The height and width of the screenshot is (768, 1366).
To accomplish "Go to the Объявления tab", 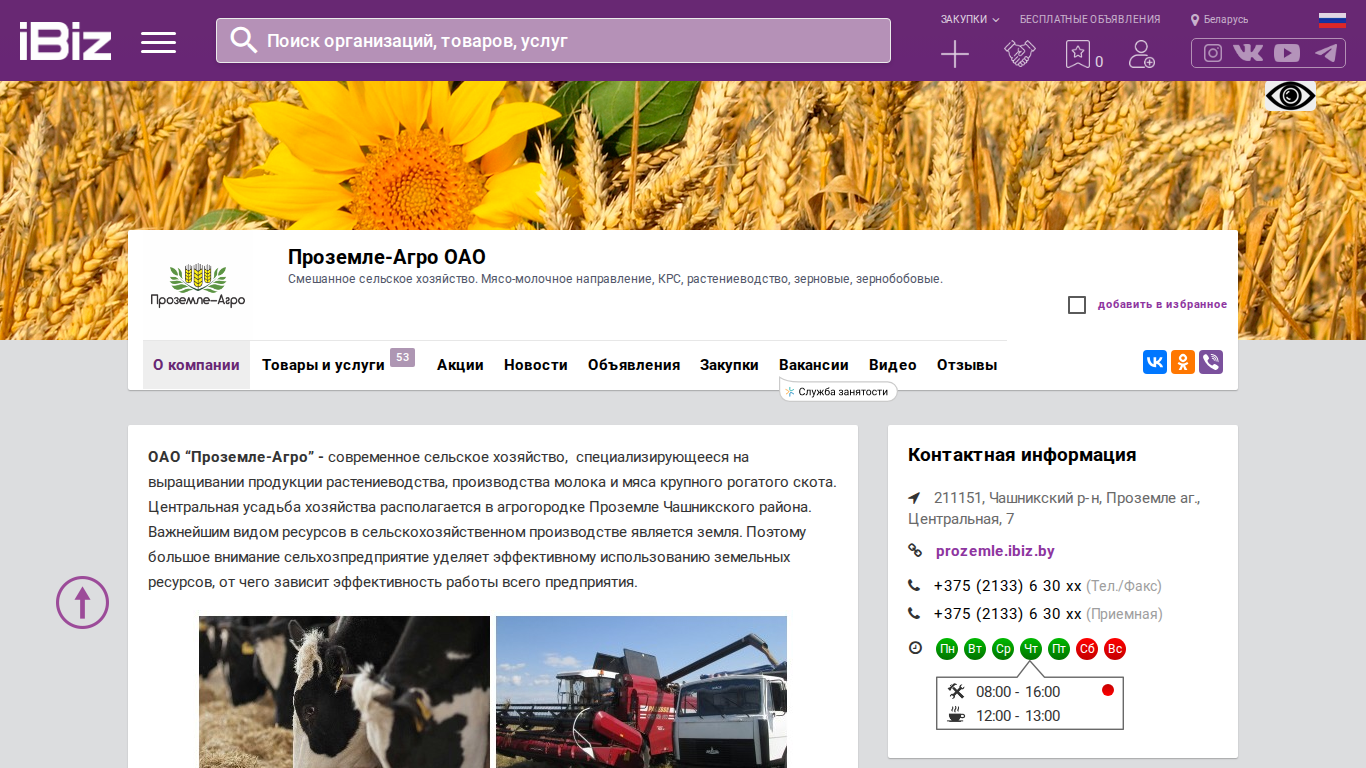I will pyautogui.click(x=634, y=365).
